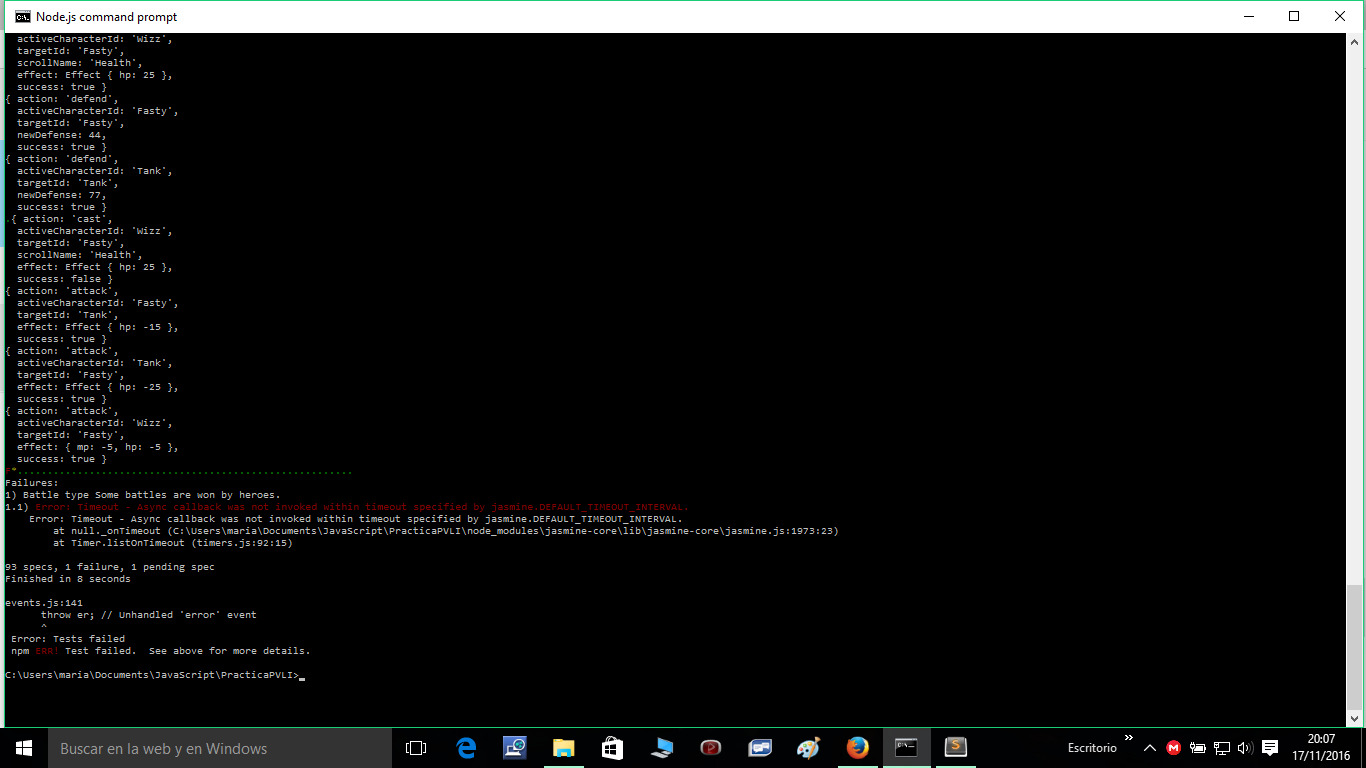Open the Node.js command prompt system menu icon
This screenshot has width=1366, height=768.
click(21, 17)
